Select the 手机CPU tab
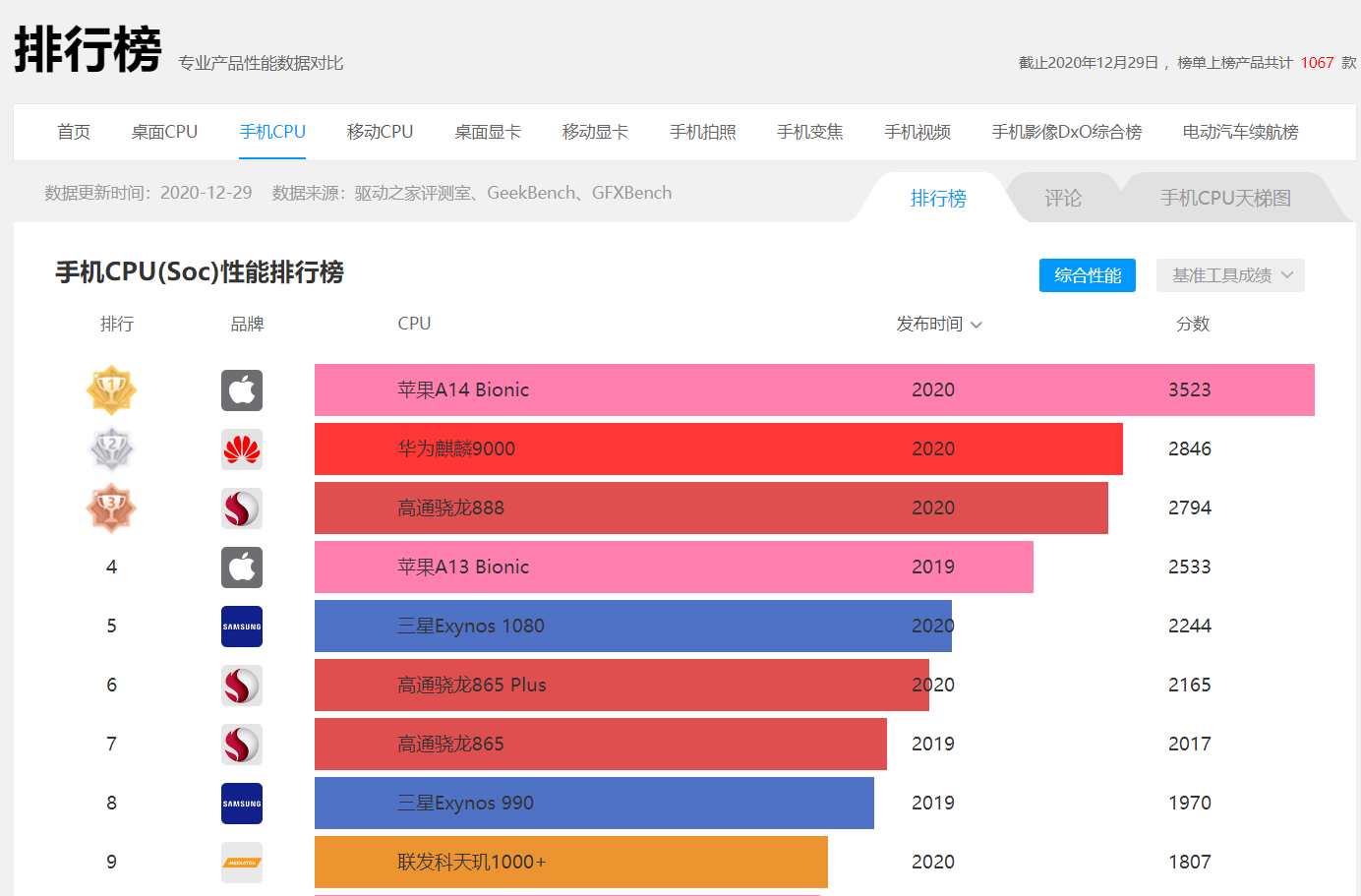The width and height of the screenshot is (1361, 896). [x=272, y=132]
